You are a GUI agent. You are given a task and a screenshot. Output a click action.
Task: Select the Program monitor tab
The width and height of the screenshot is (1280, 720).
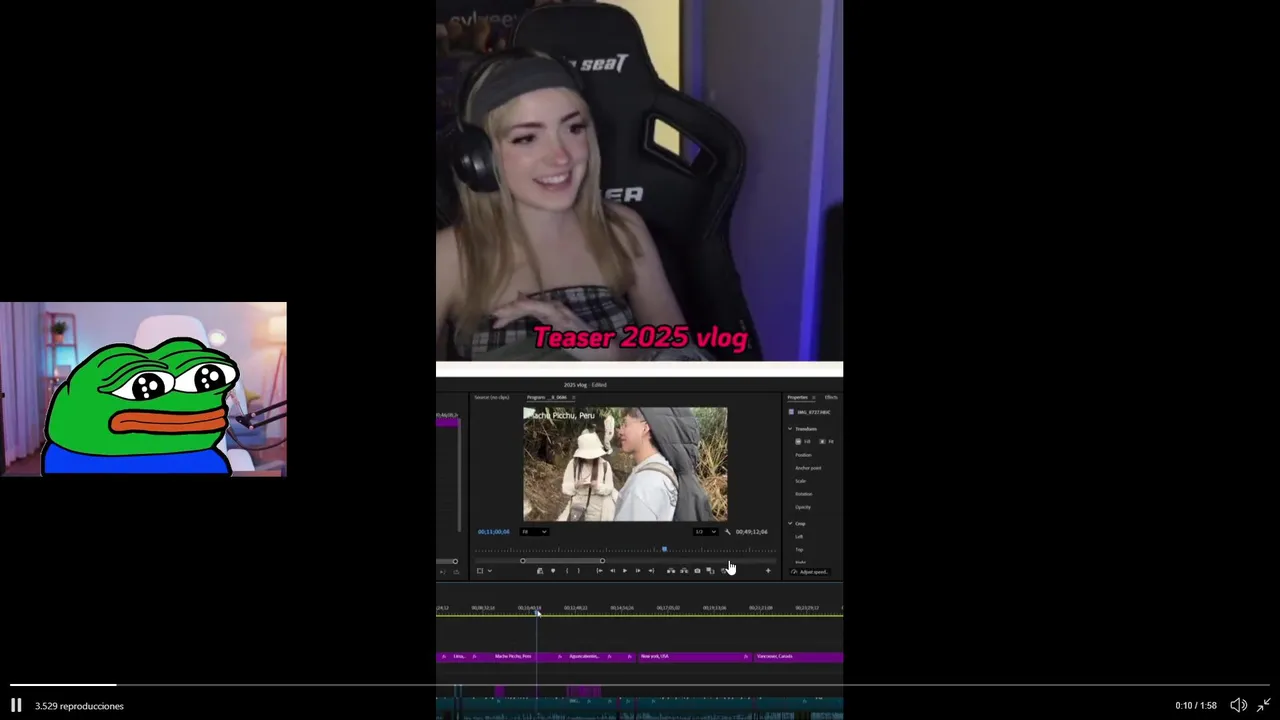click(x=546, y=397)
